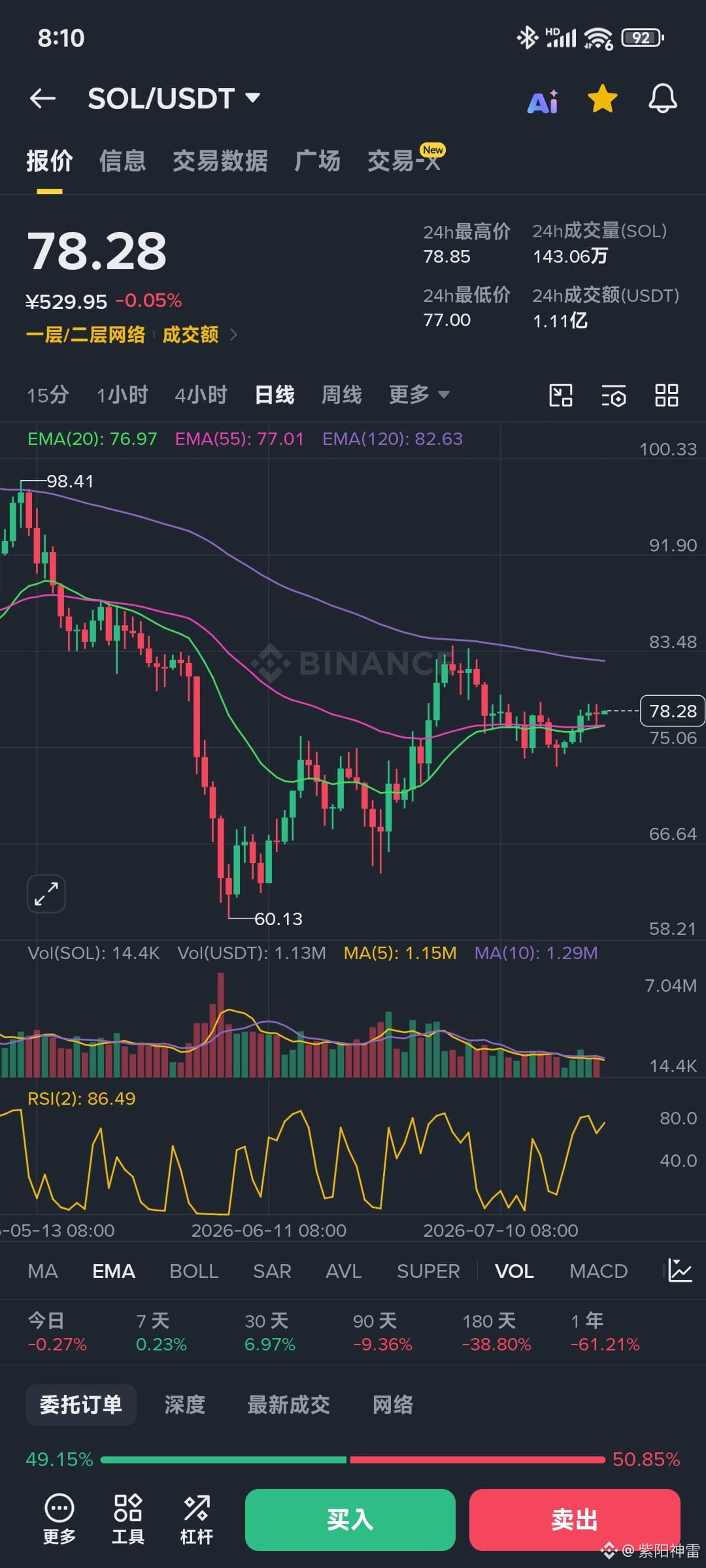The height and width of the screenshot is (1568, 706).
Task: Open the 广场 tab
Action: tap(317, 161)
